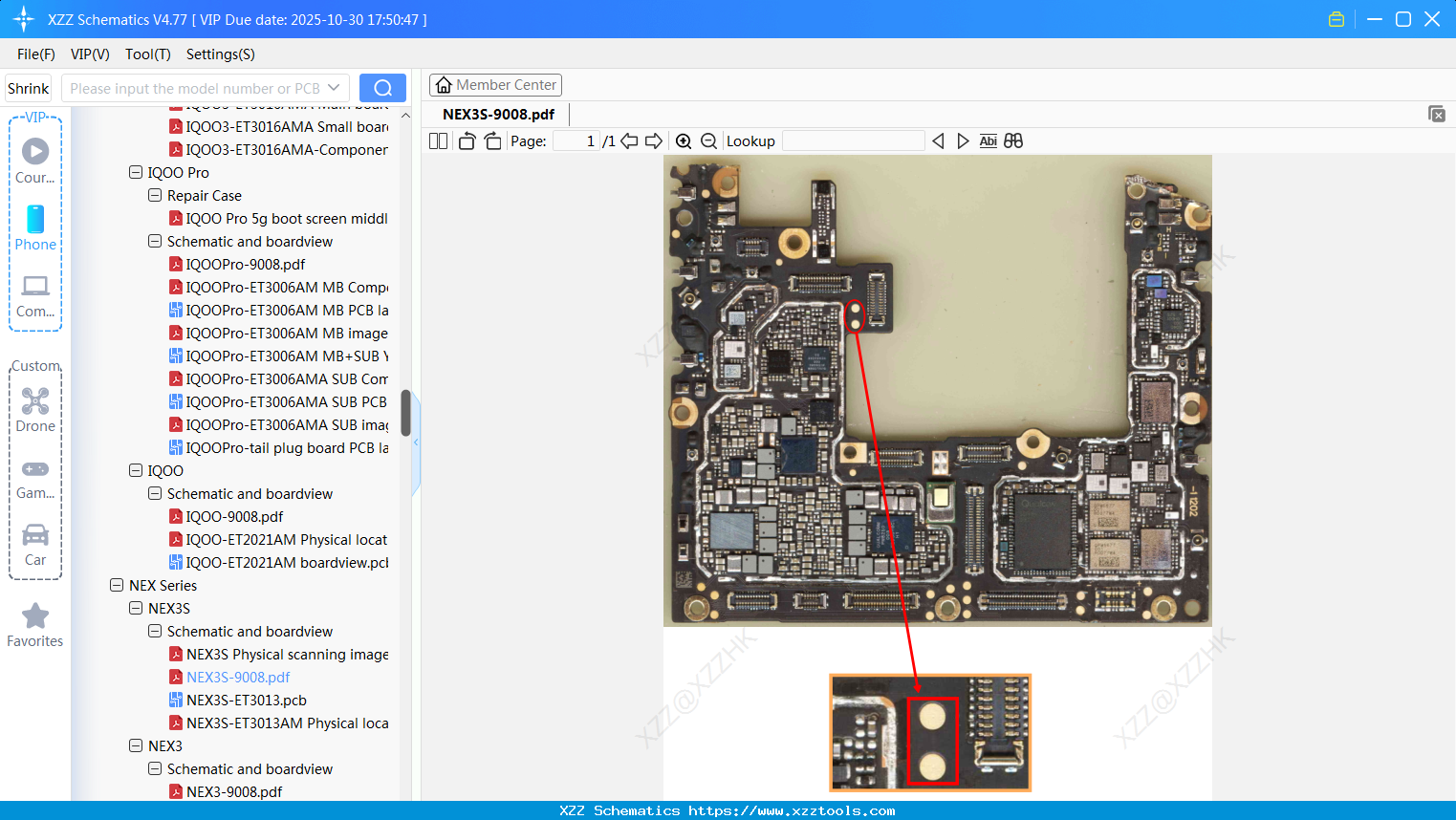Image resolution: width=1456 pixels, height=820 pixels.
Task: Click the blue search button
Action: point(382,88)
